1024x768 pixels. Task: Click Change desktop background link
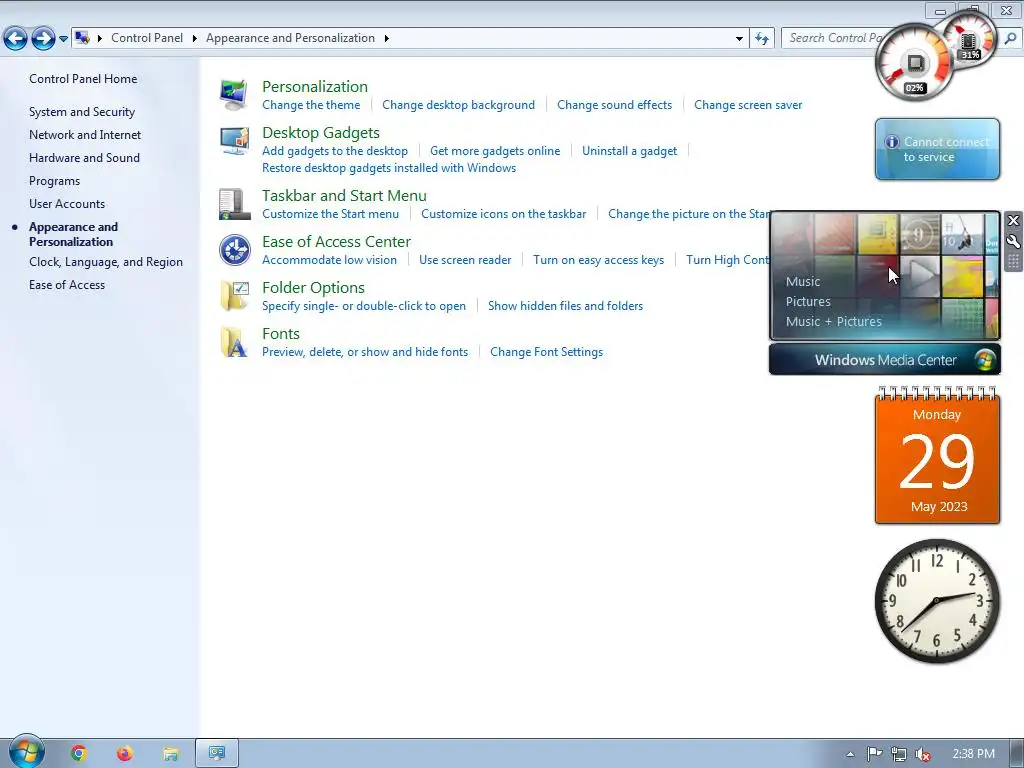[x=458, y=105]
